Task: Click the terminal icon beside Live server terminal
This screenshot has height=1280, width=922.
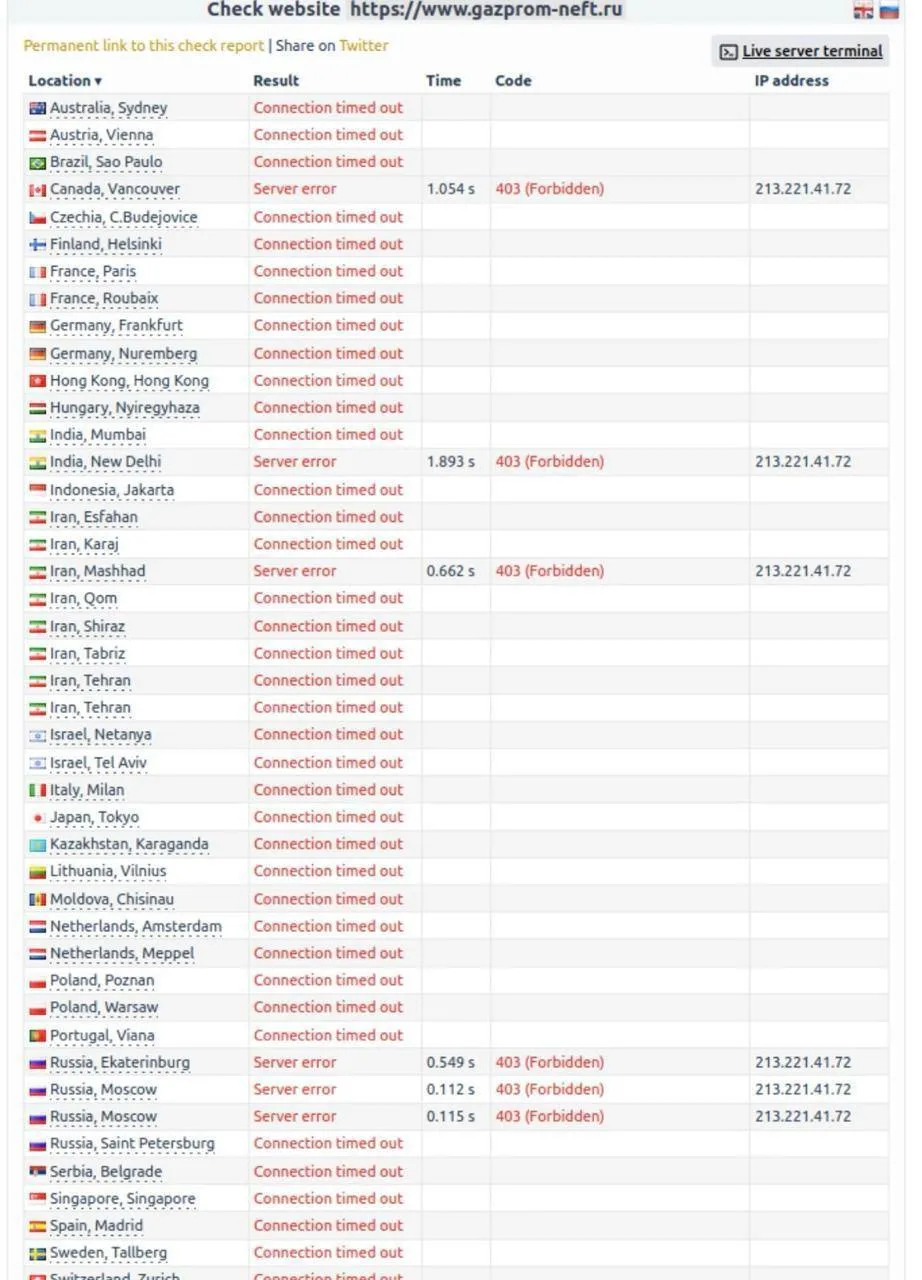Action: (729, 50)
